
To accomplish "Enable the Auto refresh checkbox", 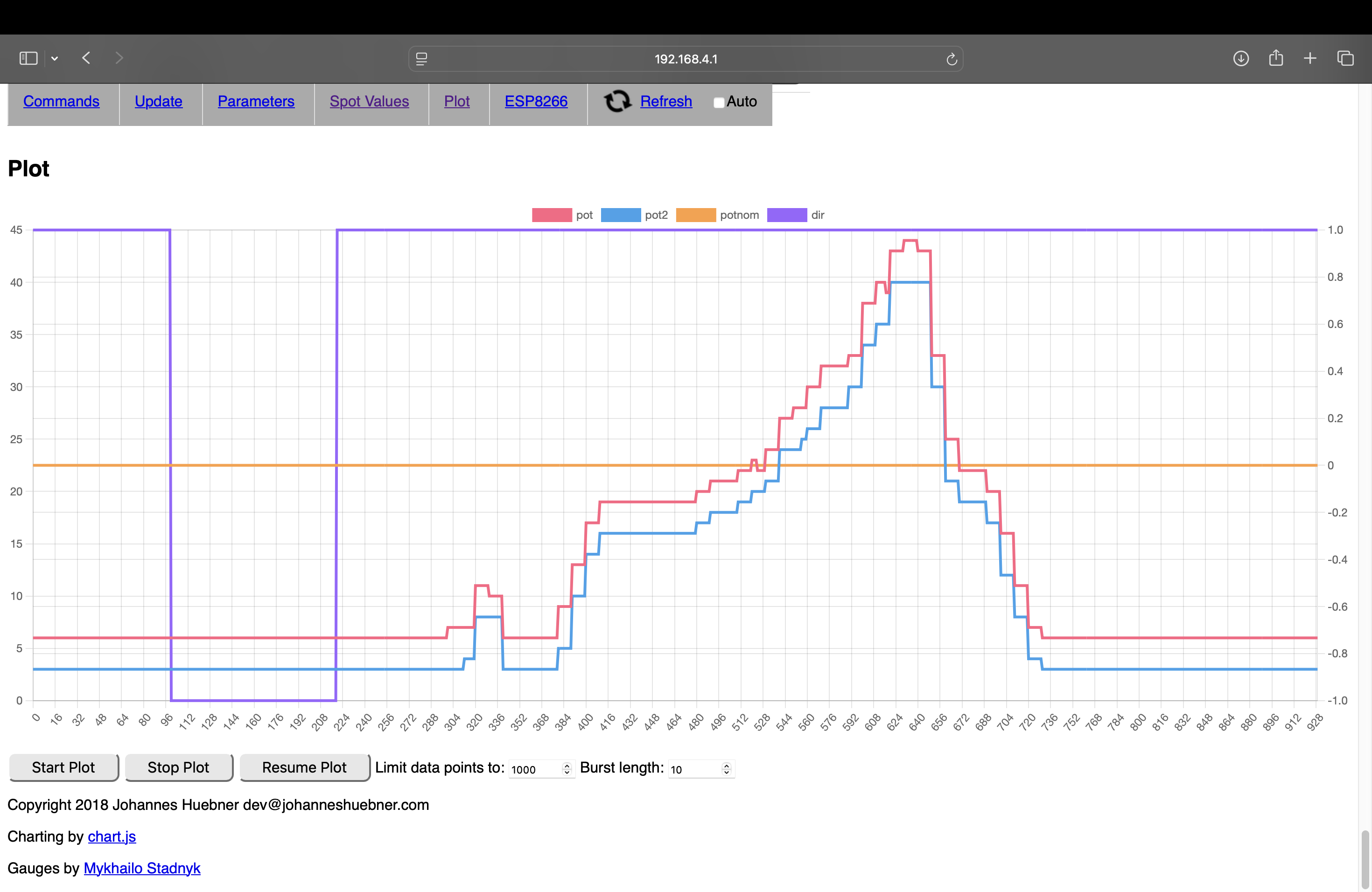I will [718, 103].
